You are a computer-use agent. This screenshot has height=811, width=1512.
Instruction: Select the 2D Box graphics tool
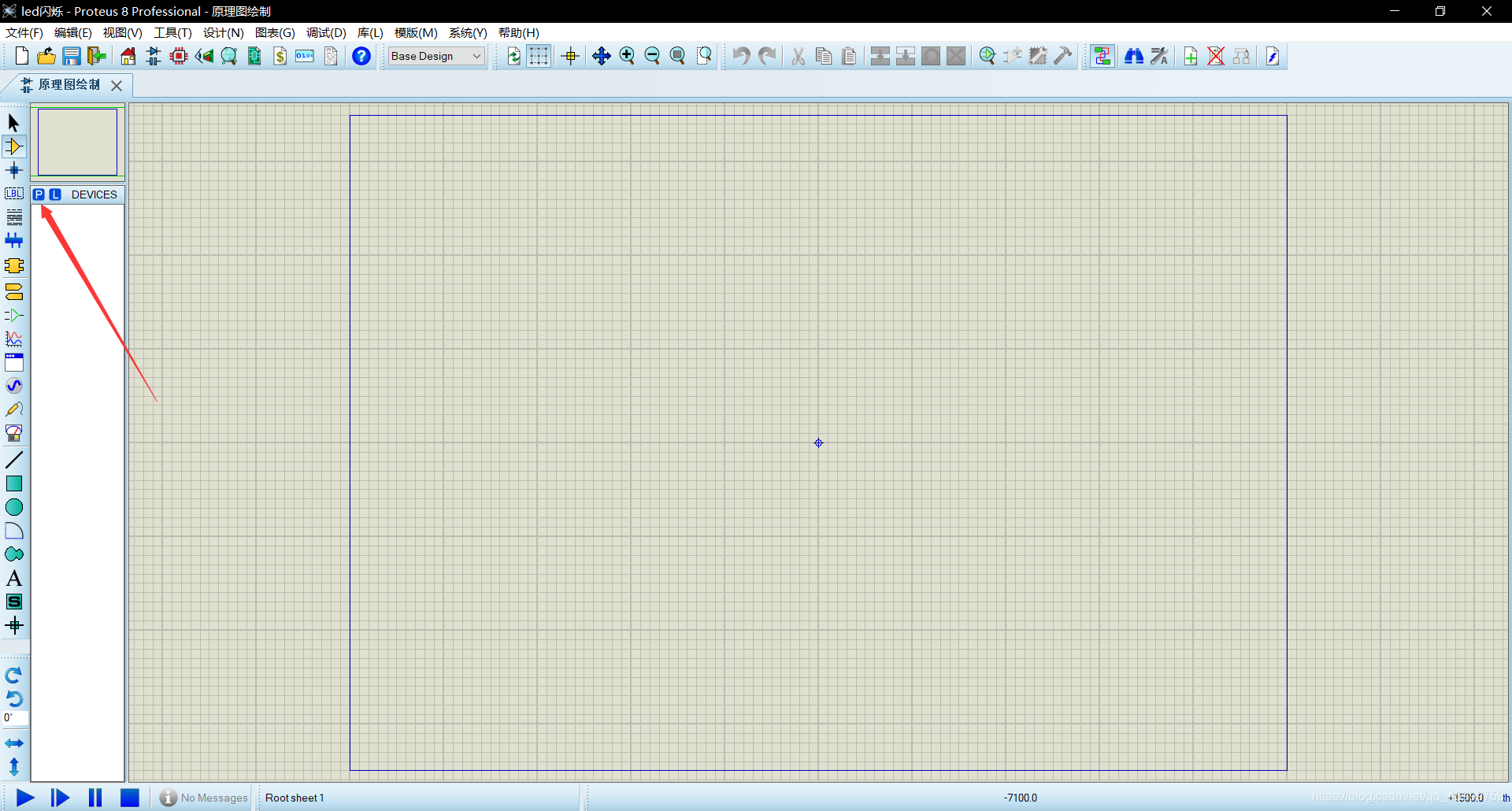tap(13, 483)
